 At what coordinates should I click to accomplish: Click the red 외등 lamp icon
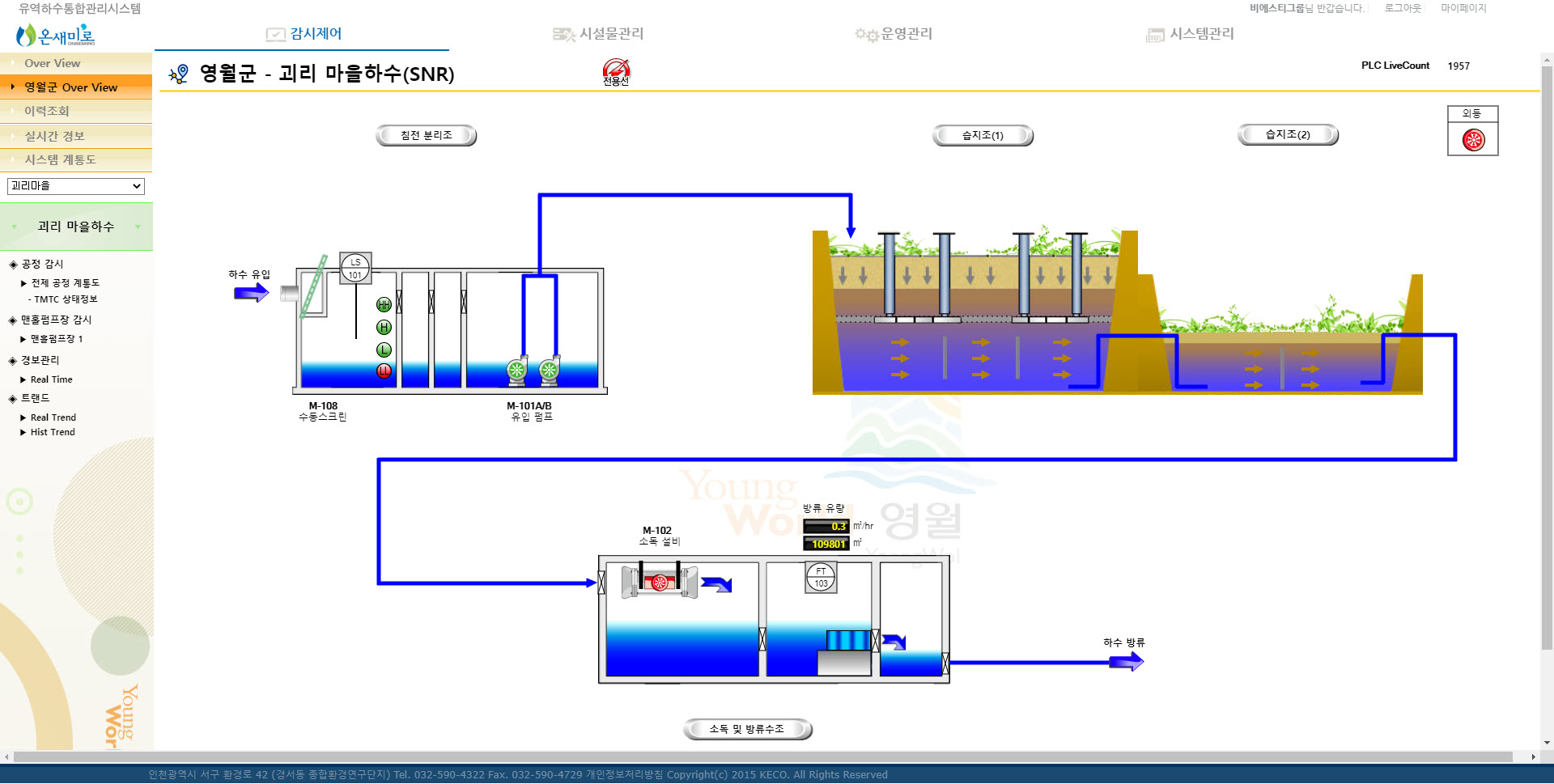tap(1473, 140)
